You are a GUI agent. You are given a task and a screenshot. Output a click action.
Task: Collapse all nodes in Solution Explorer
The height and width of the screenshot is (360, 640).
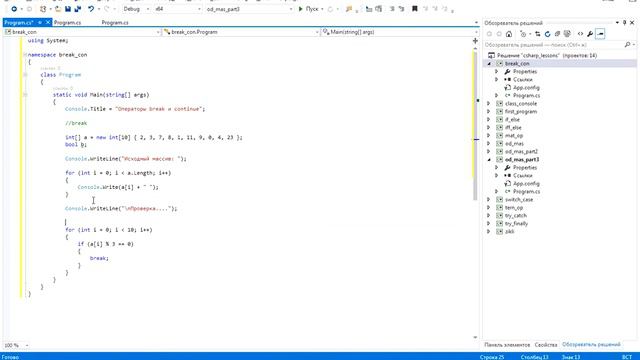coord(557,34)
